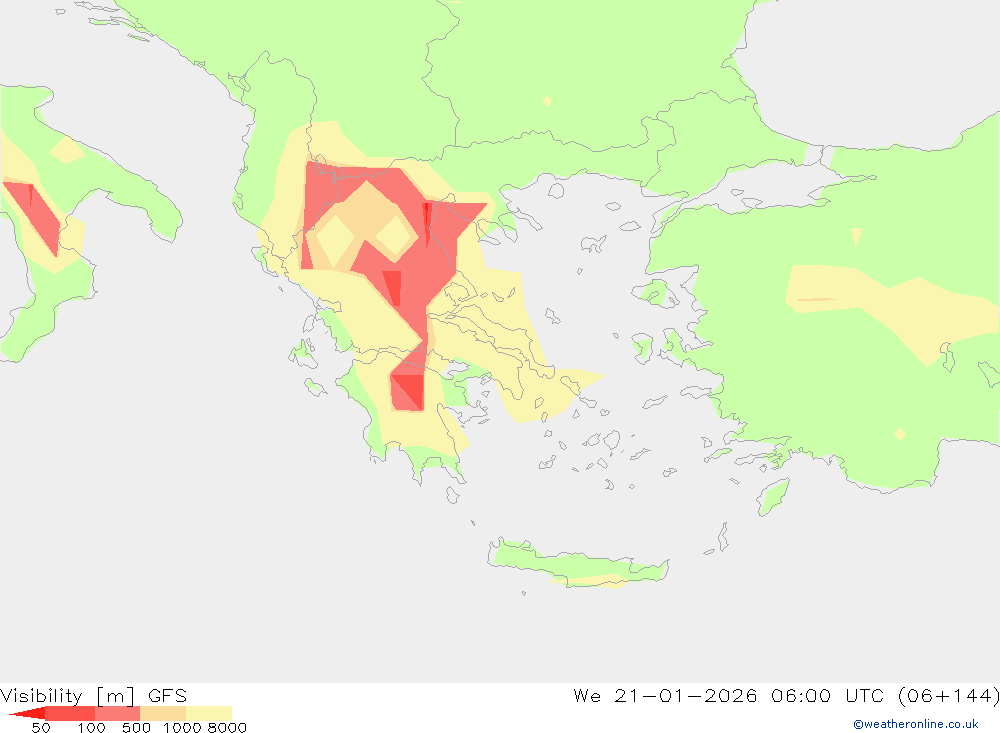The image size is (1000, 733).
Task: Select the 100-500 m salmon legend swatch
Action: pos(117,713)
